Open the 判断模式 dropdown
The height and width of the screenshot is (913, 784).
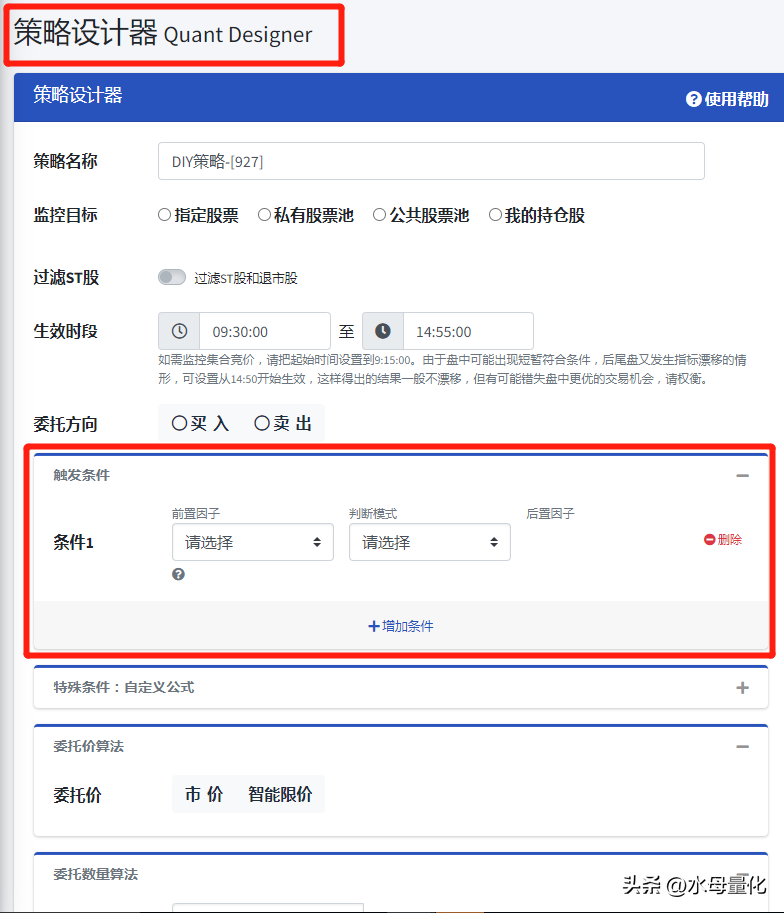[430, 542]
